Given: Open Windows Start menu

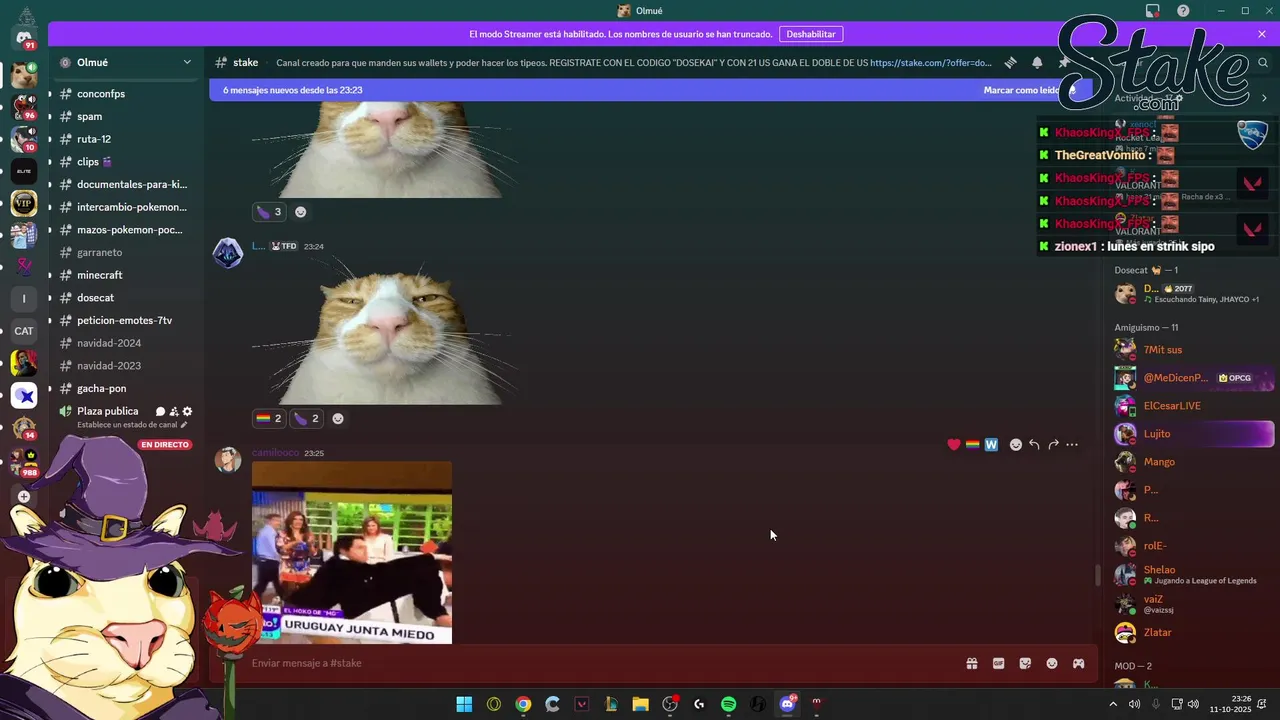Looking at the screenshot, I should (464, 704).
